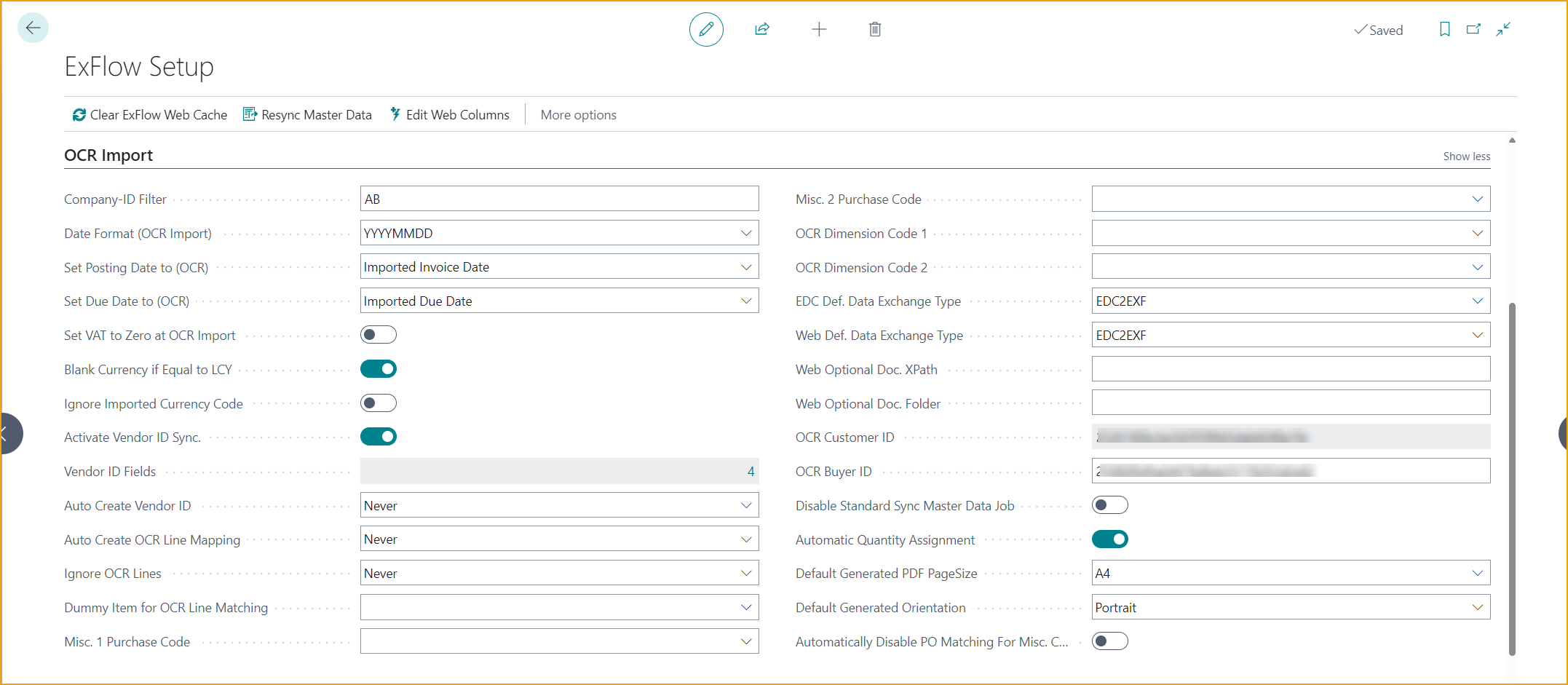Disable Blank Currency if Equal to LCY

[x=379, y=369]
